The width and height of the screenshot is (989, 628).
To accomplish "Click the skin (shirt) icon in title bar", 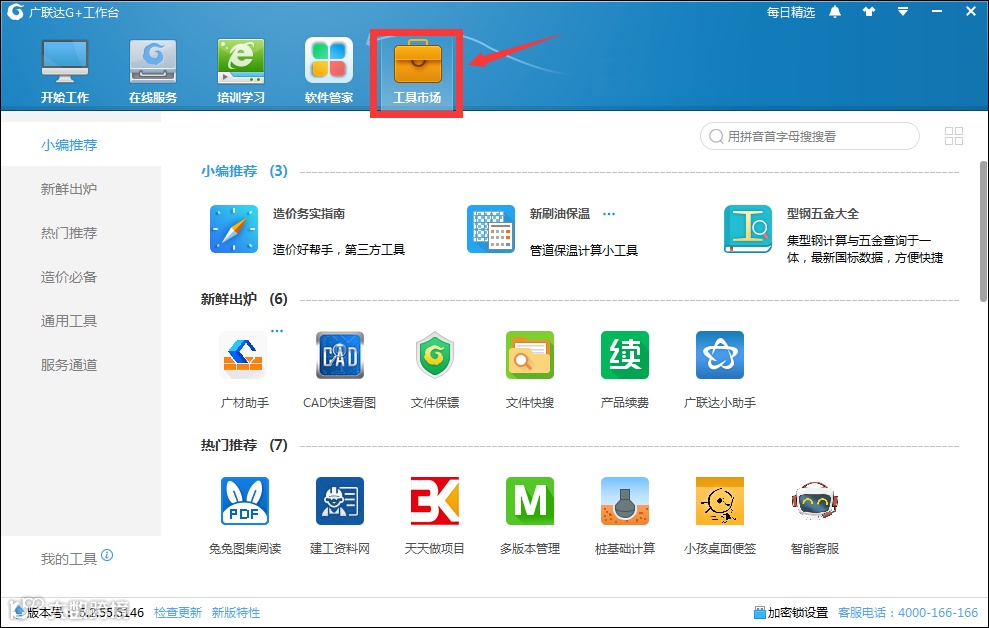I will 869,12.
